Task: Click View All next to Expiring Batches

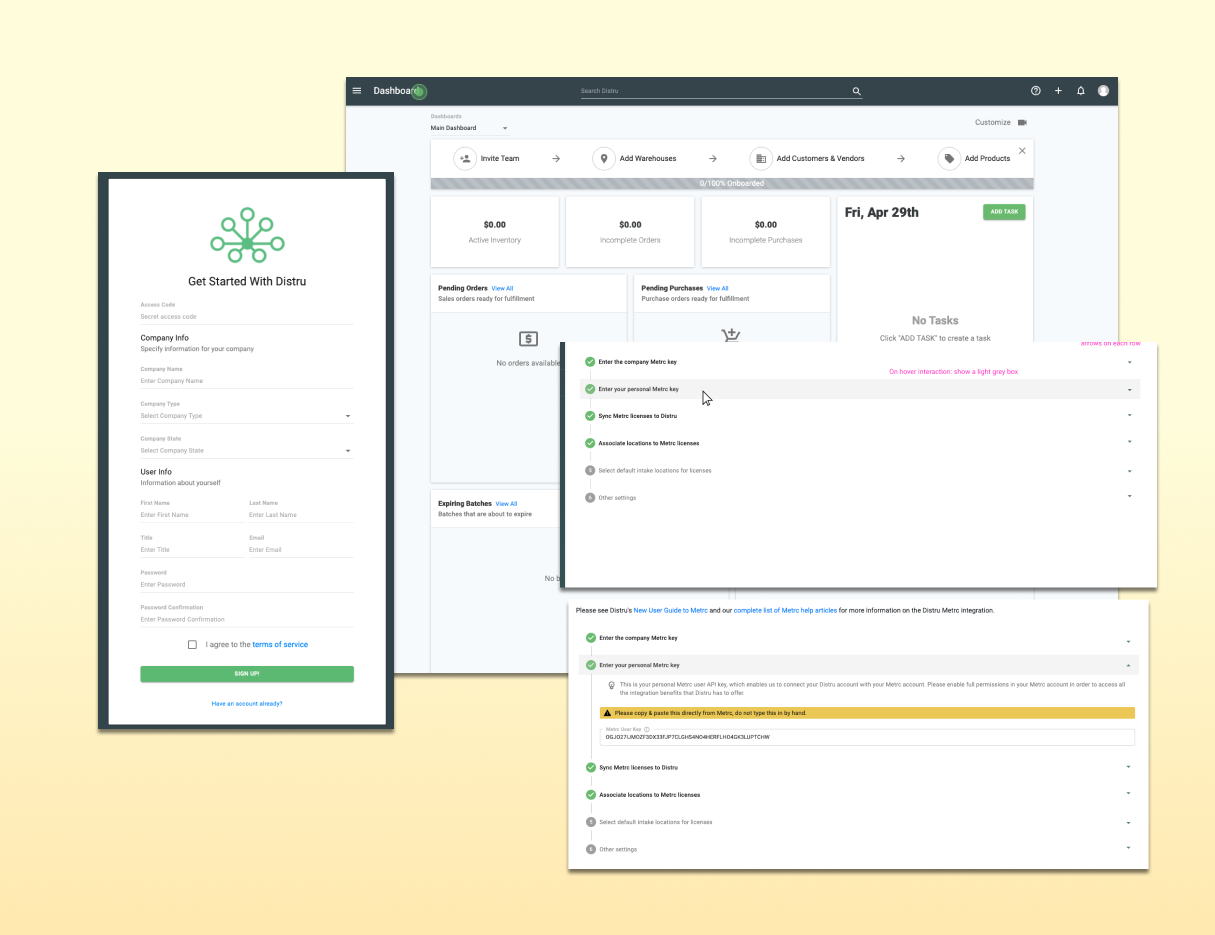Action: (x=507, y=504)
